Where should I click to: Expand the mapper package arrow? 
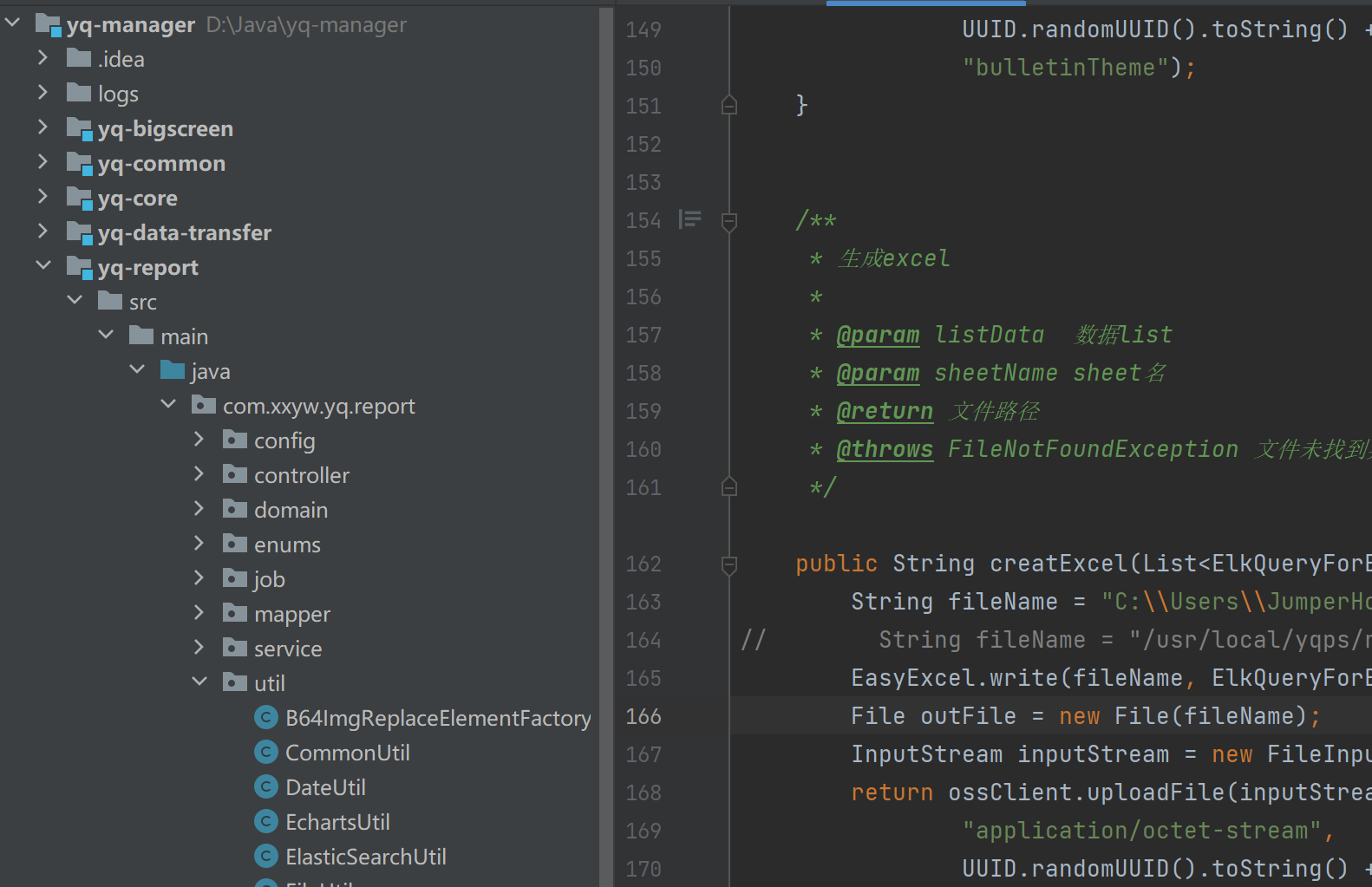pos(199,613)
